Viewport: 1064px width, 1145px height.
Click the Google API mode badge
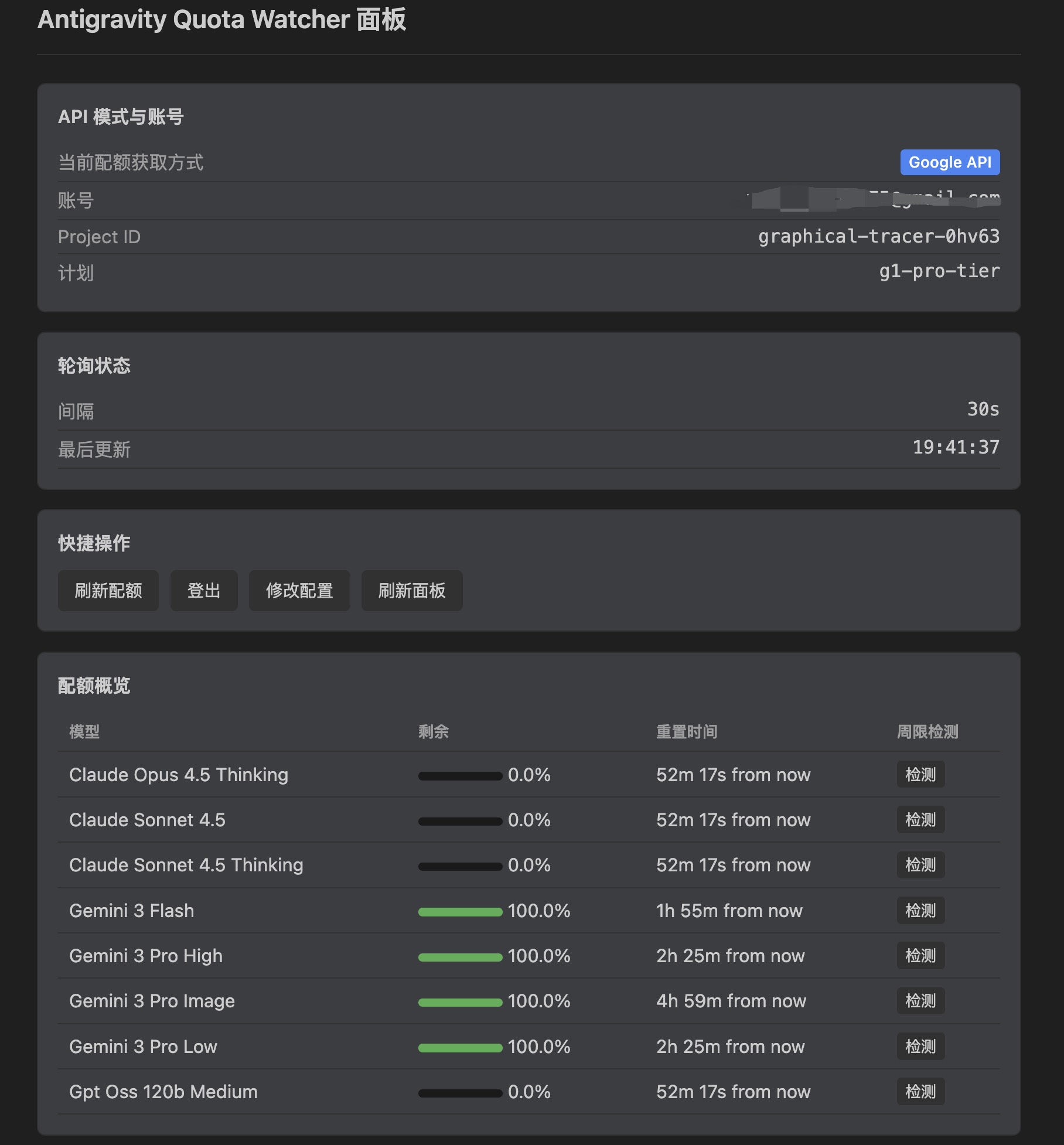(949, 162)
